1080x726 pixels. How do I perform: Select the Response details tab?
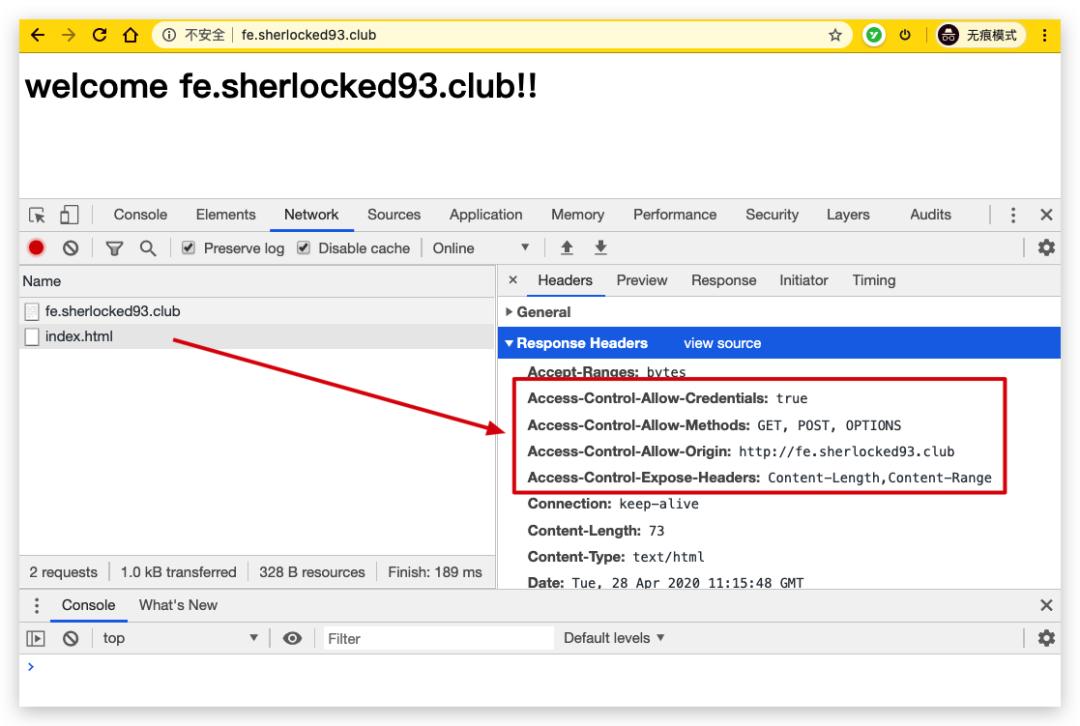(x=724, y=280)
